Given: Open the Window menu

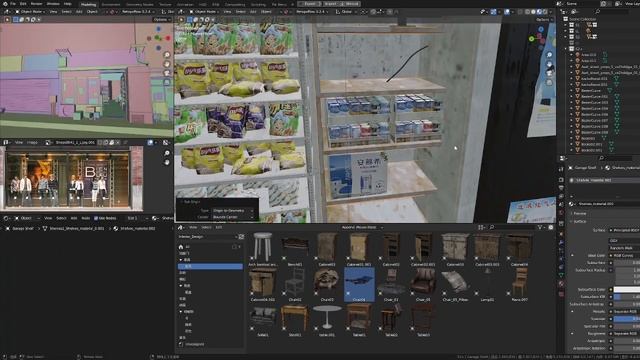Looking at the screenshot, I should click(x=53, y=4).
